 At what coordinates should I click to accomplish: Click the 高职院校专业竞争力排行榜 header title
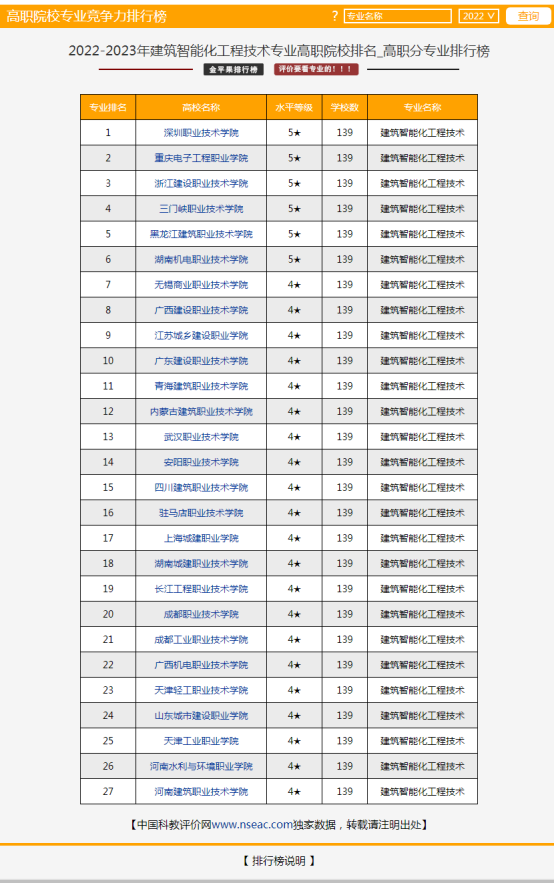[86, 16]
